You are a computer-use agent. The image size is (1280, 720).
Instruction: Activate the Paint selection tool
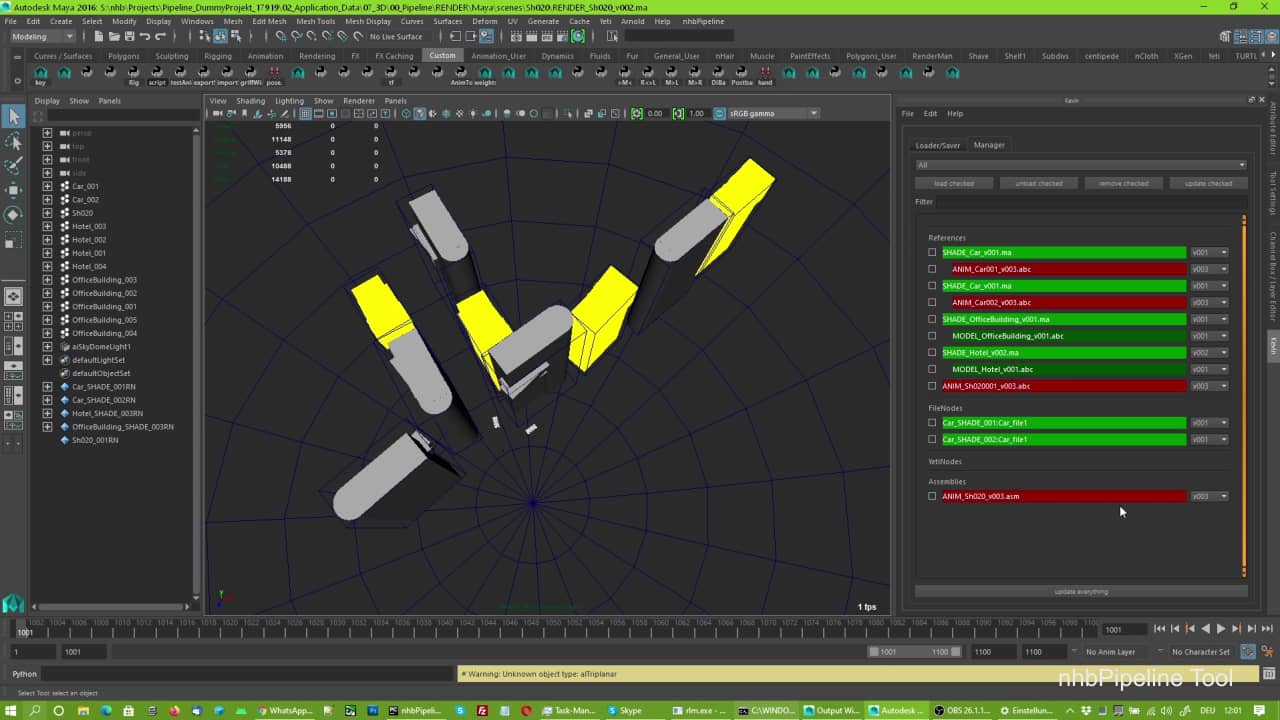tap(13, 165)
